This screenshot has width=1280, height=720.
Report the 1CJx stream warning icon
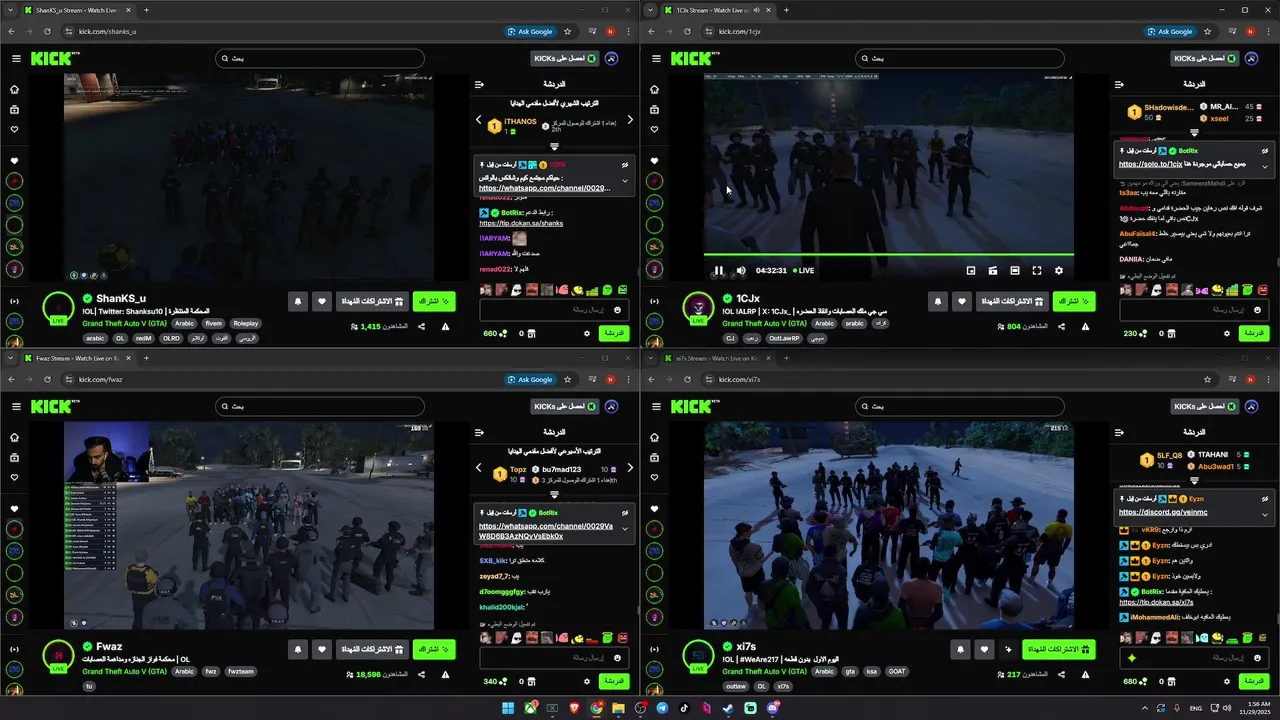click(1085, 326)
